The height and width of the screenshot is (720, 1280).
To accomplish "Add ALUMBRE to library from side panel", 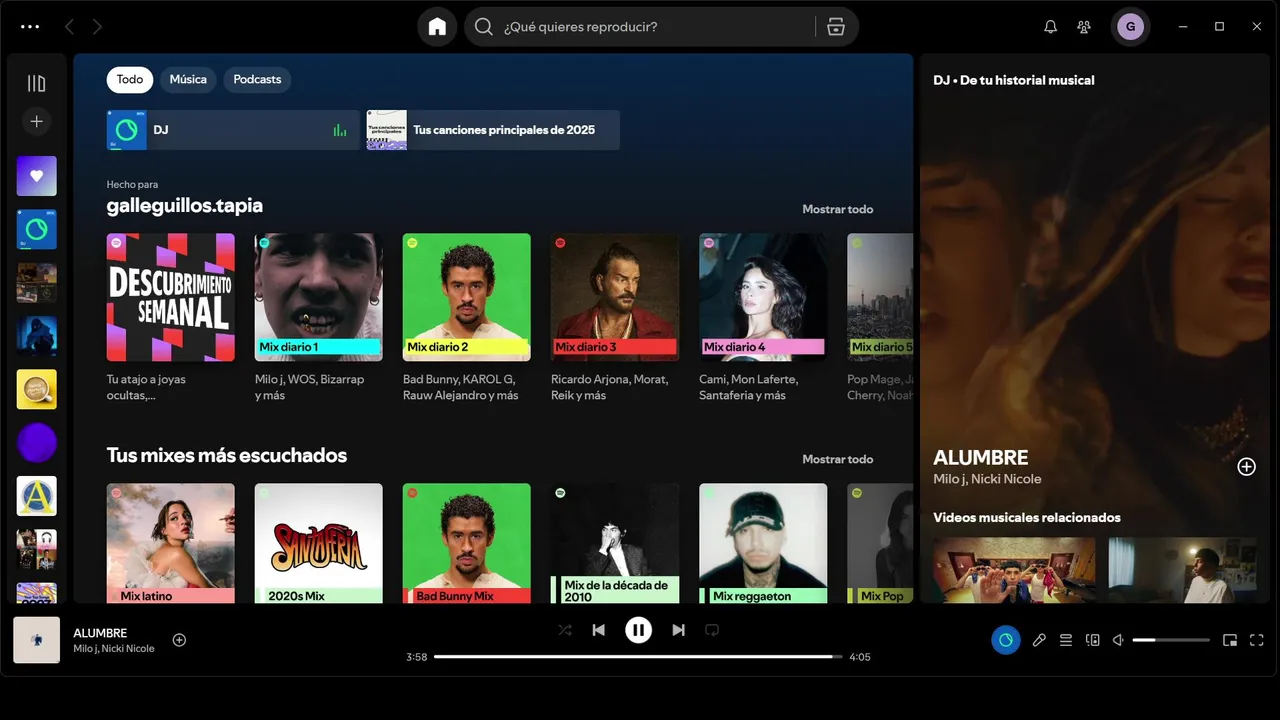I will pyautogui.click(x=1246, y=467).
